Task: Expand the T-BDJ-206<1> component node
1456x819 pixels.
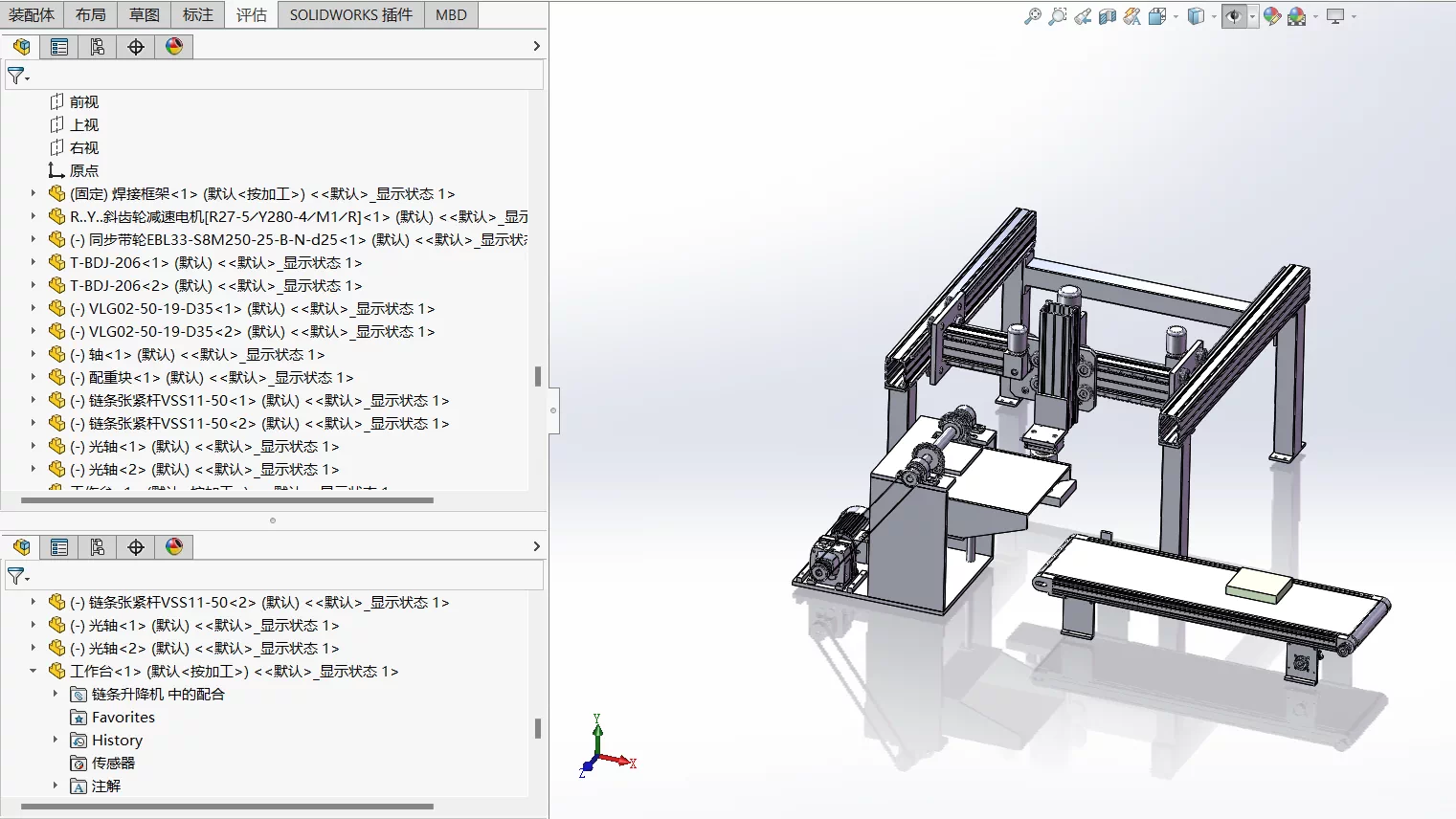Action: point(34,262)
